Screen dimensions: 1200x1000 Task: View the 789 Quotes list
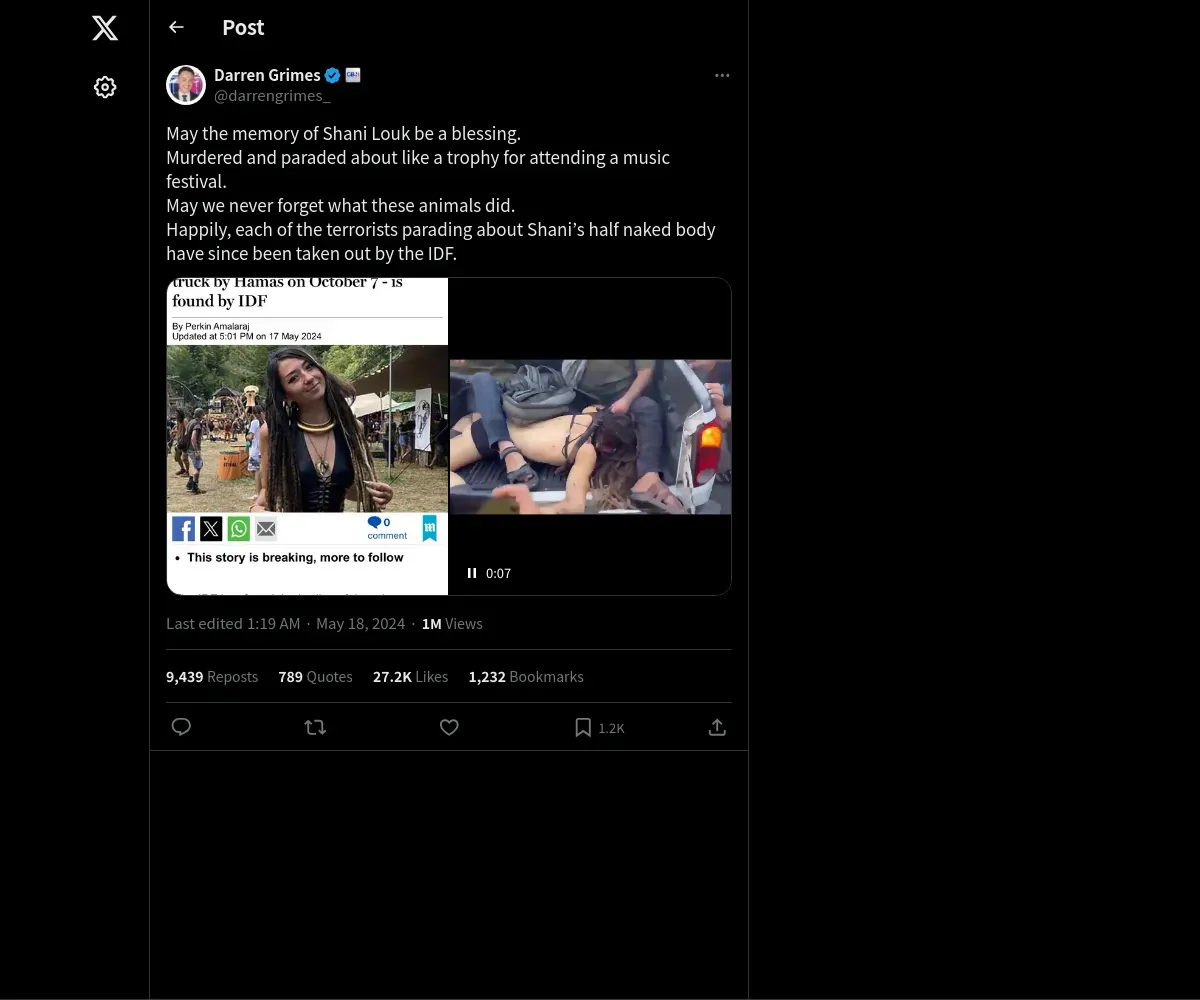(315, 677)
